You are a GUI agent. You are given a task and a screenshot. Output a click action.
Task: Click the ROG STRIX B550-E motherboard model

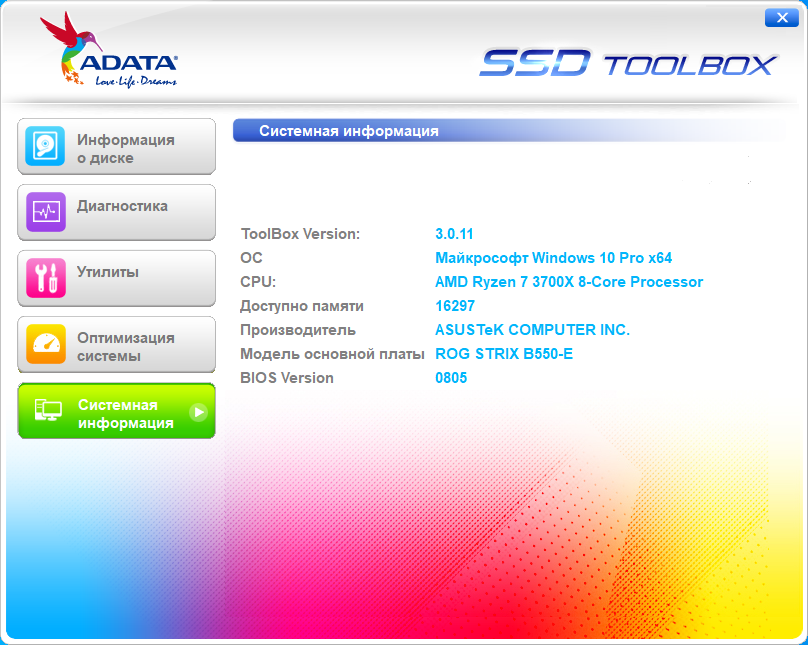(503, 354)
